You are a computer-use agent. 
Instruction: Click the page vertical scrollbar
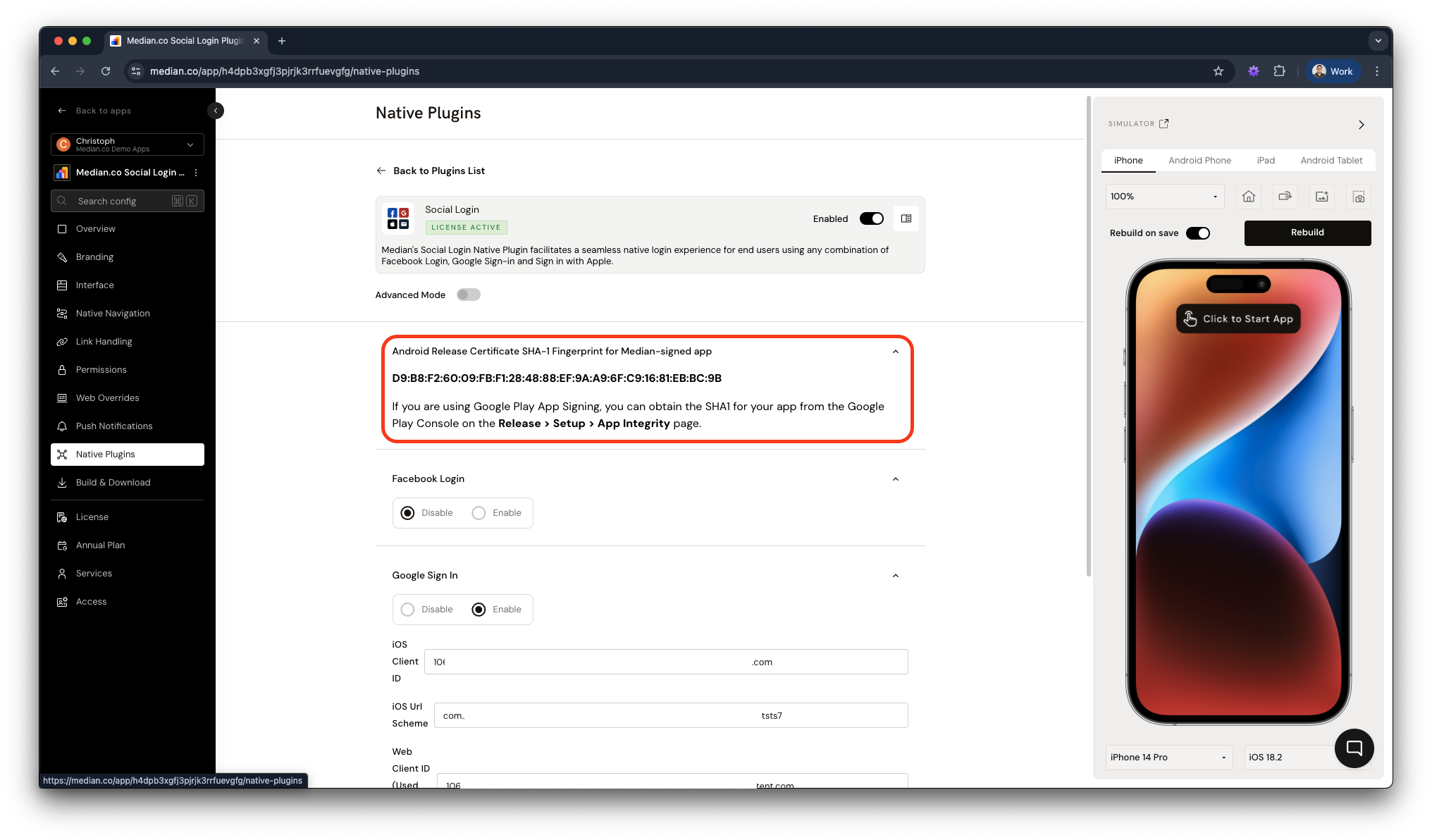(x=1089, y=337)
